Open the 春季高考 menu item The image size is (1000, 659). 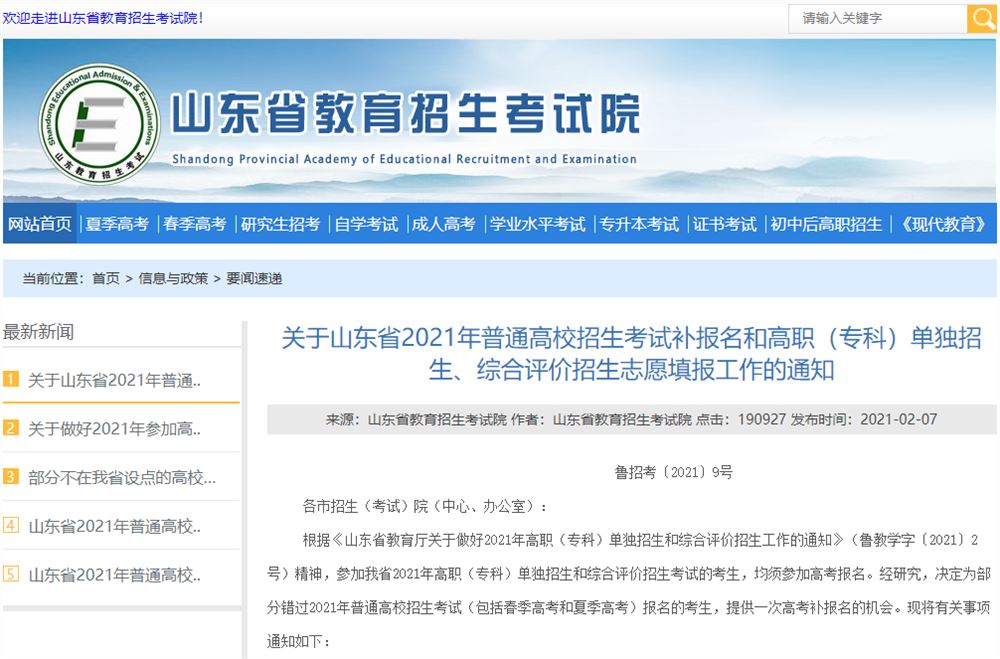(195, 224)
